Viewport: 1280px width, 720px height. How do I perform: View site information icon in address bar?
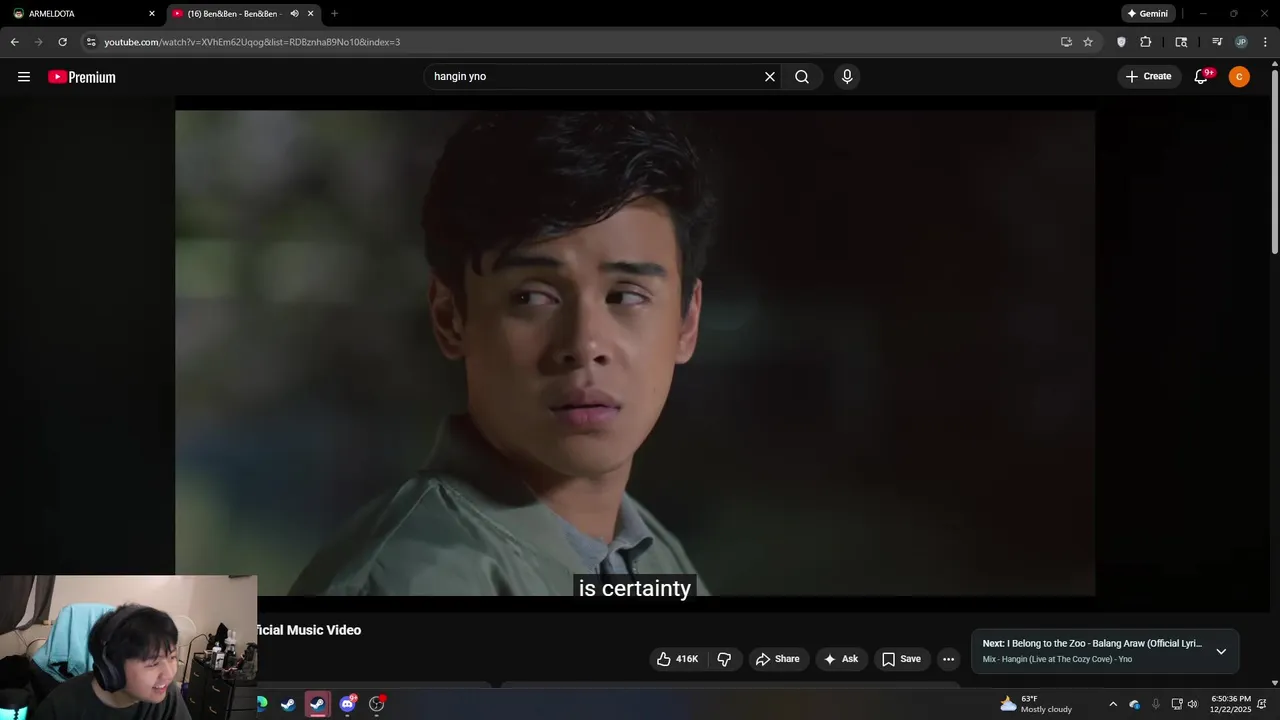click(x=91, y=42)
